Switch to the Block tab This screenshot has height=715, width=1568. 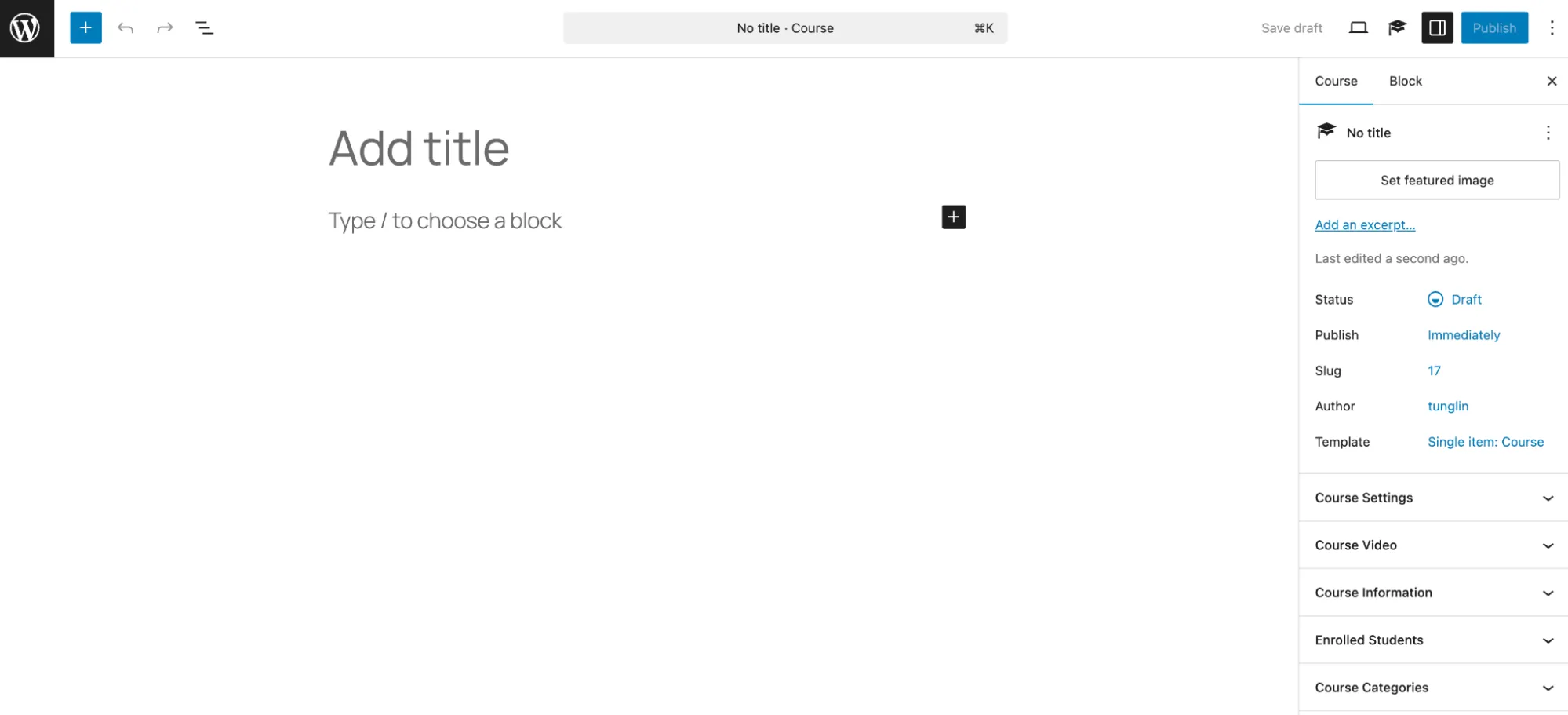(x=1405, y=82)
